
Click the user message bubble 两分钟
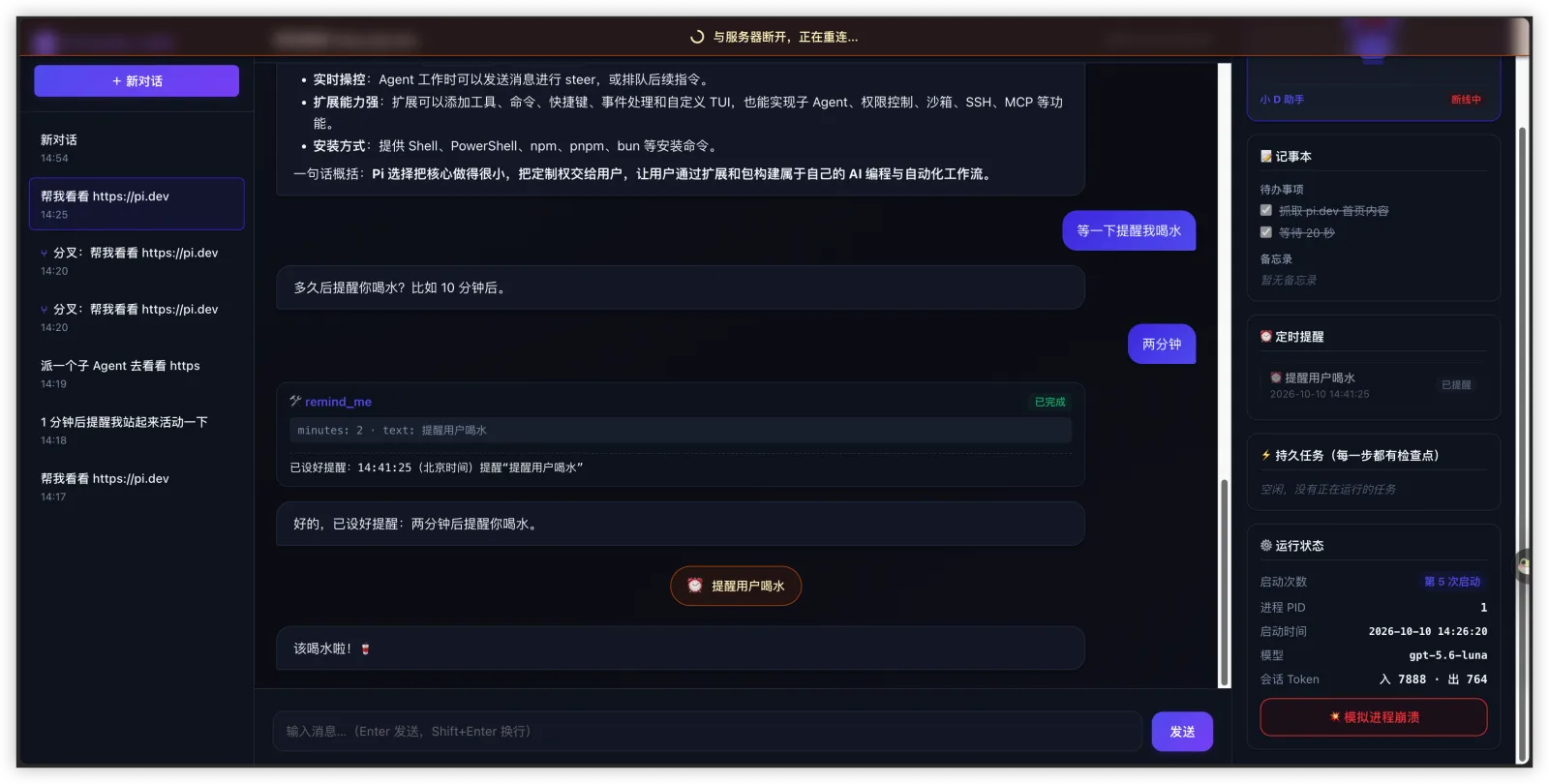1162,344
